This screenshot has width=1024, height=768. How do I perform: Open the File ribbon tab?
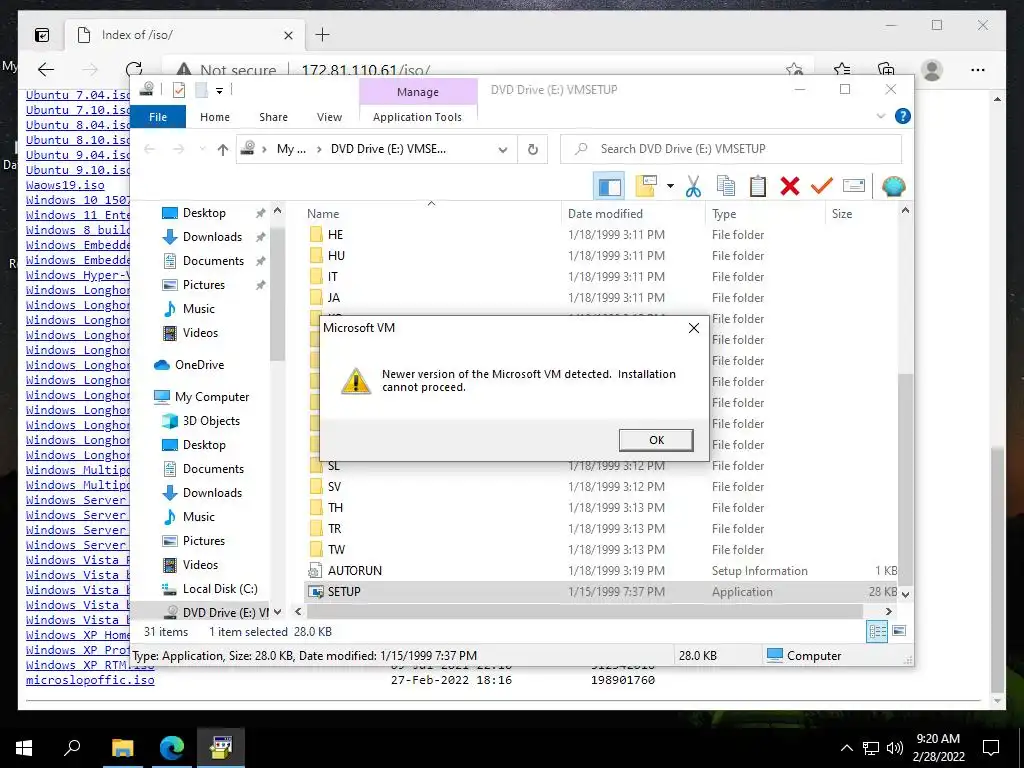click(158, 117)
